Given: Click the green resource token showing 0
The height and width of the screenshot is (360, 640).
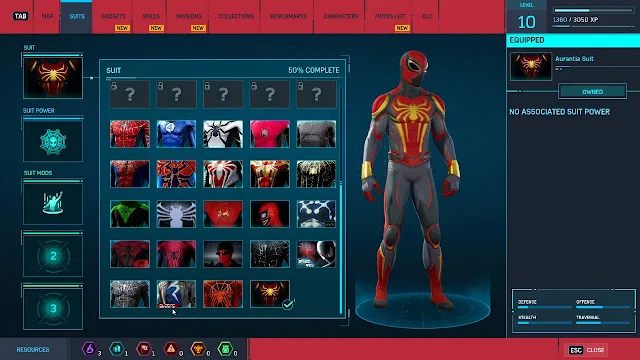Looking at the screenshot, I should pos(225,349).
